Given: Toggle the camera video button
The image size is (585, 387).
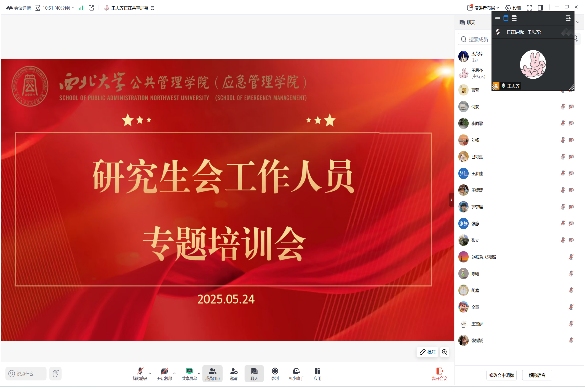Looking at the screenshot, I should [x=164, y=373].
